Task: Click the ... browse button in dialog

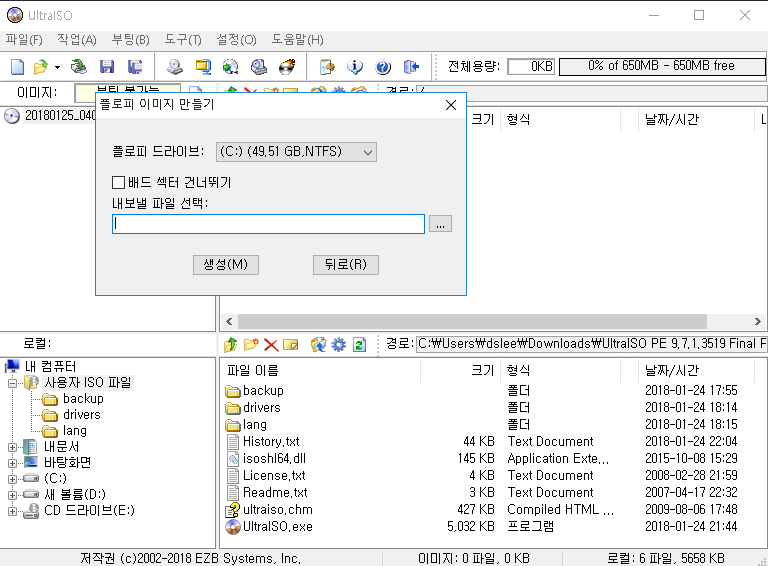Action: pos(440,224)
